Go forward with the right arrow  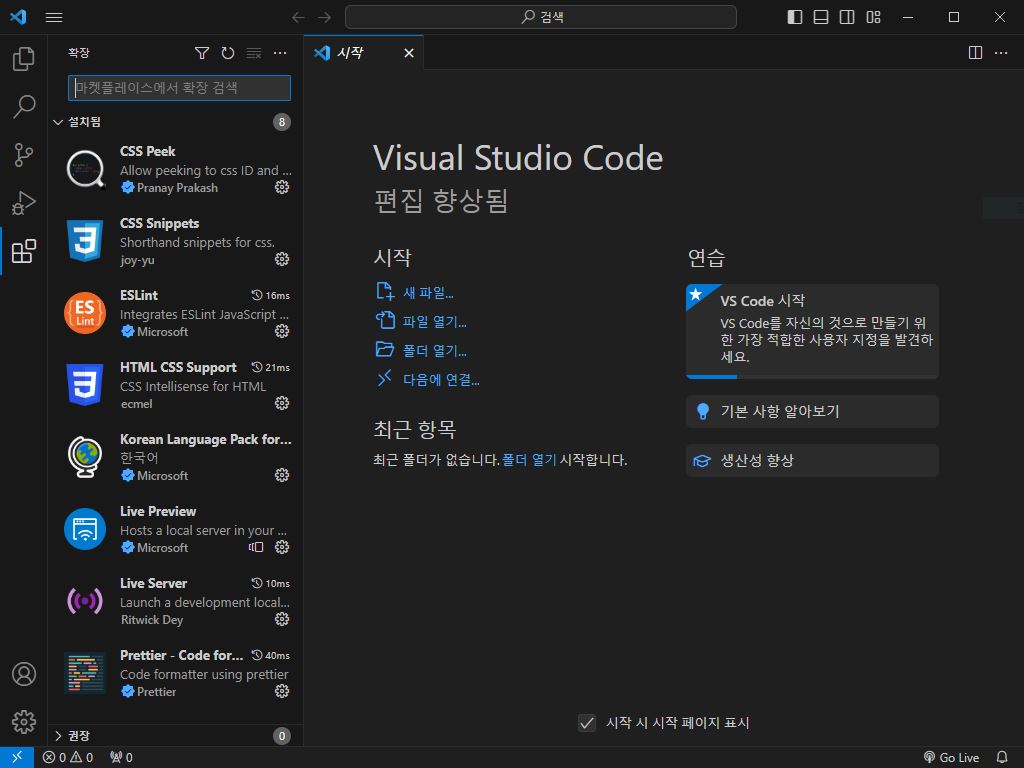tap(324, 17)
